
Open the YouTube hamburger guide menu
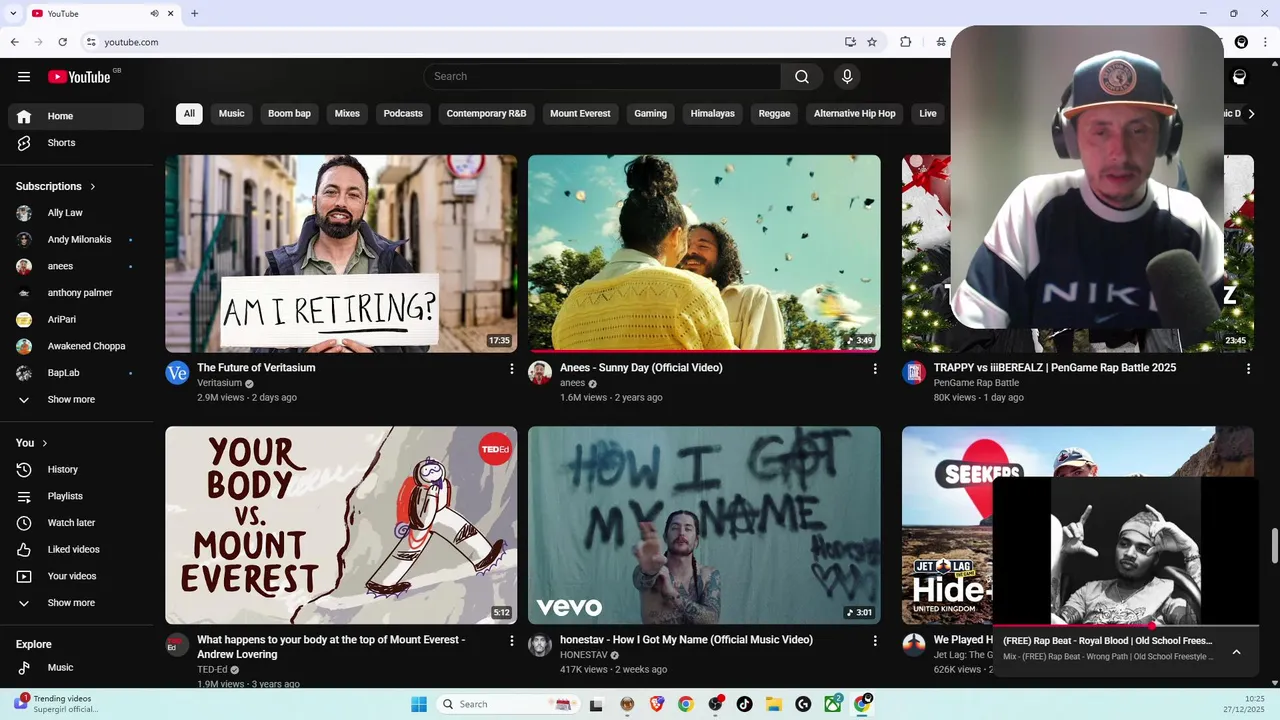(x=24, y=77)
